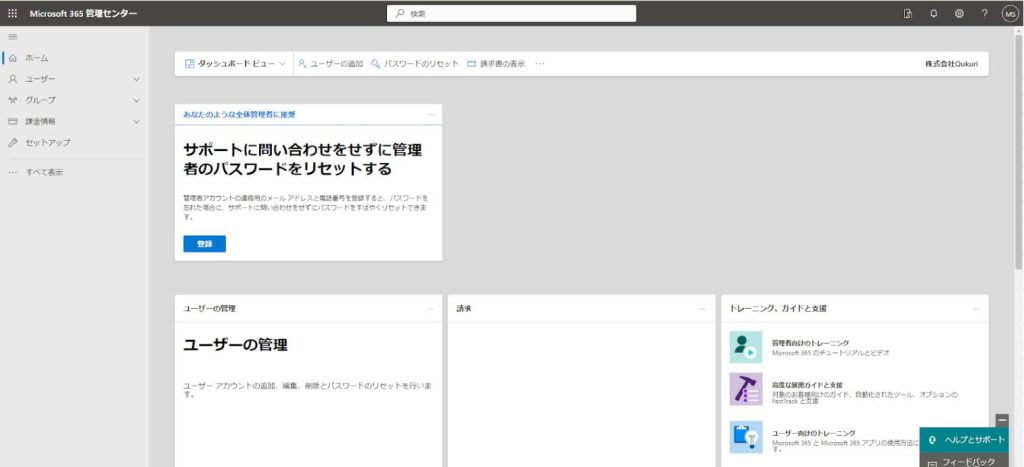
Task: Open the ダッシュボード ビュー dropdown
Action: [x=235, y=63]
